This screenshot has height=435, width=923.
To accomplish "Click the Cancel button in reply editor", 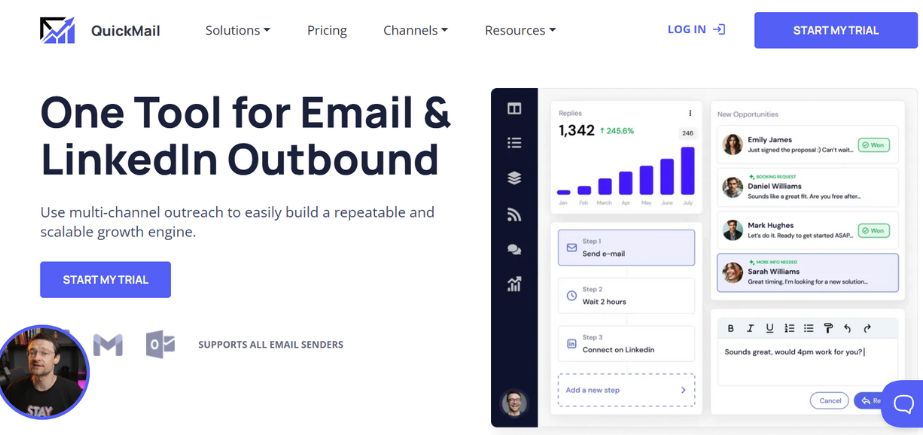I will 829,401.
